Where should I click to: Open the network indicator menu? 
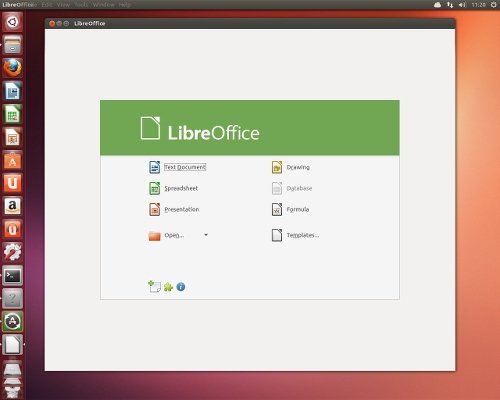[450, 5]
